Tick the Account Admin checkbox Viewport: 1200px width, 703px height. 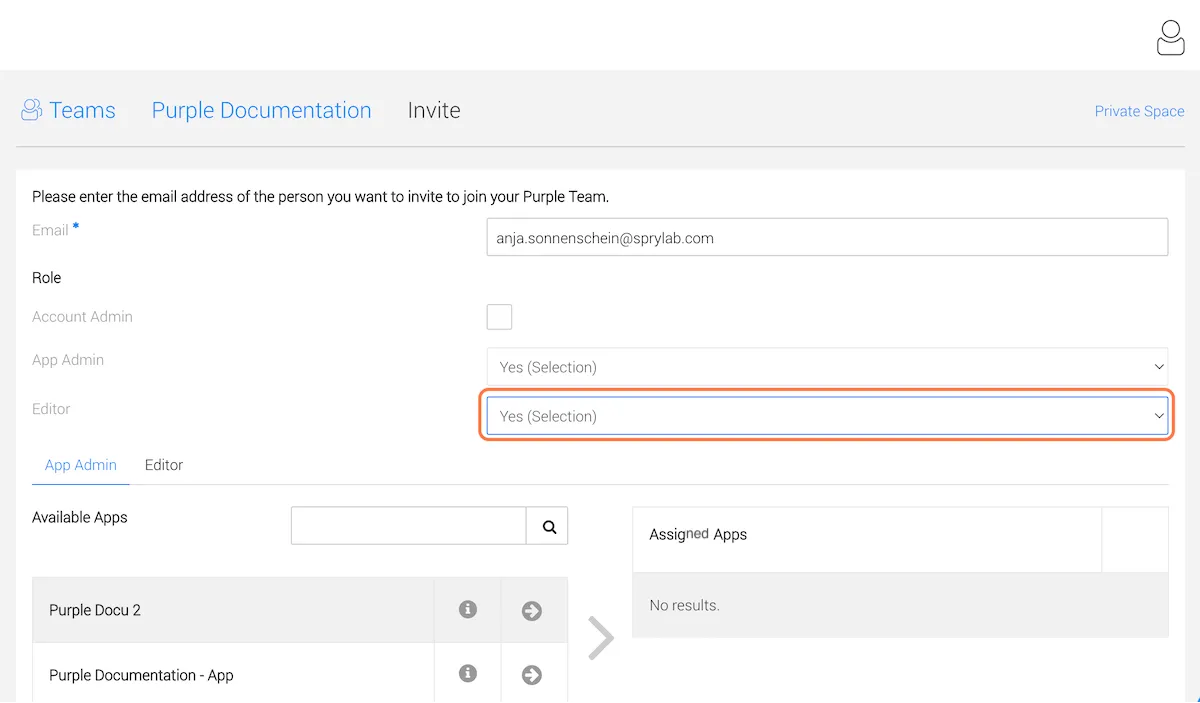(x=499, y=317)
